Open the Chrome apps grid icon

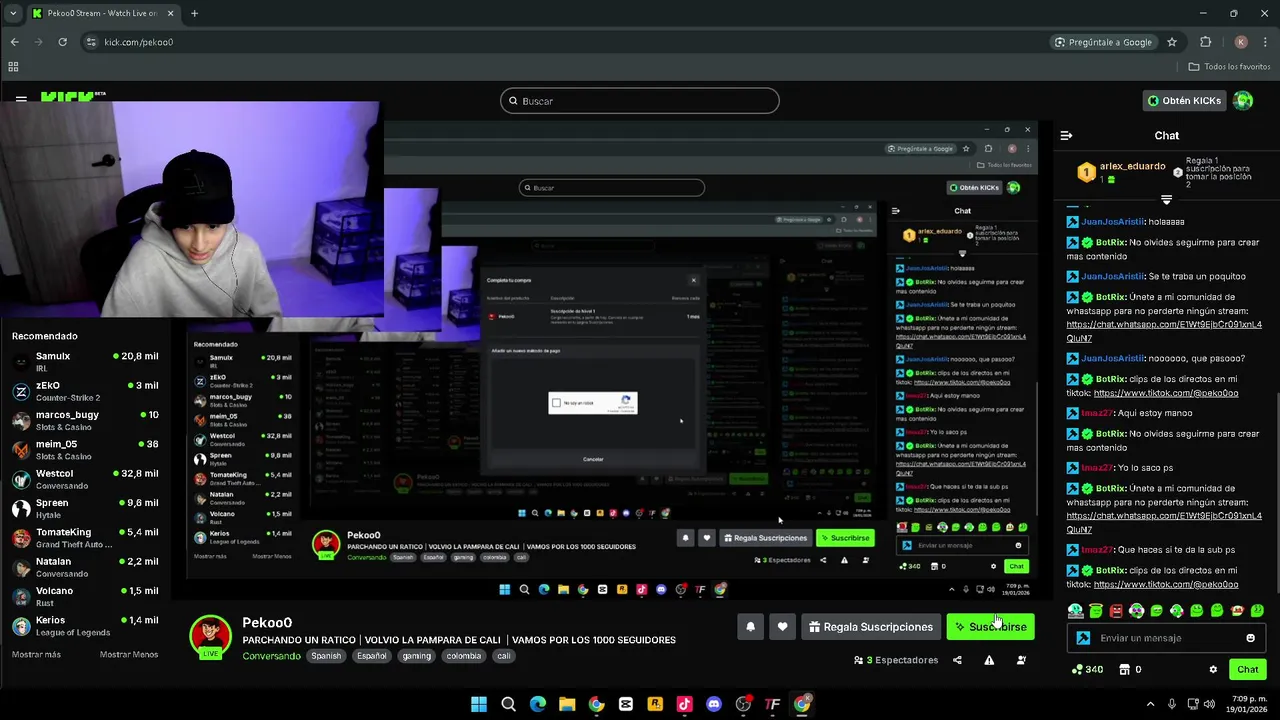tap(13, 67)
